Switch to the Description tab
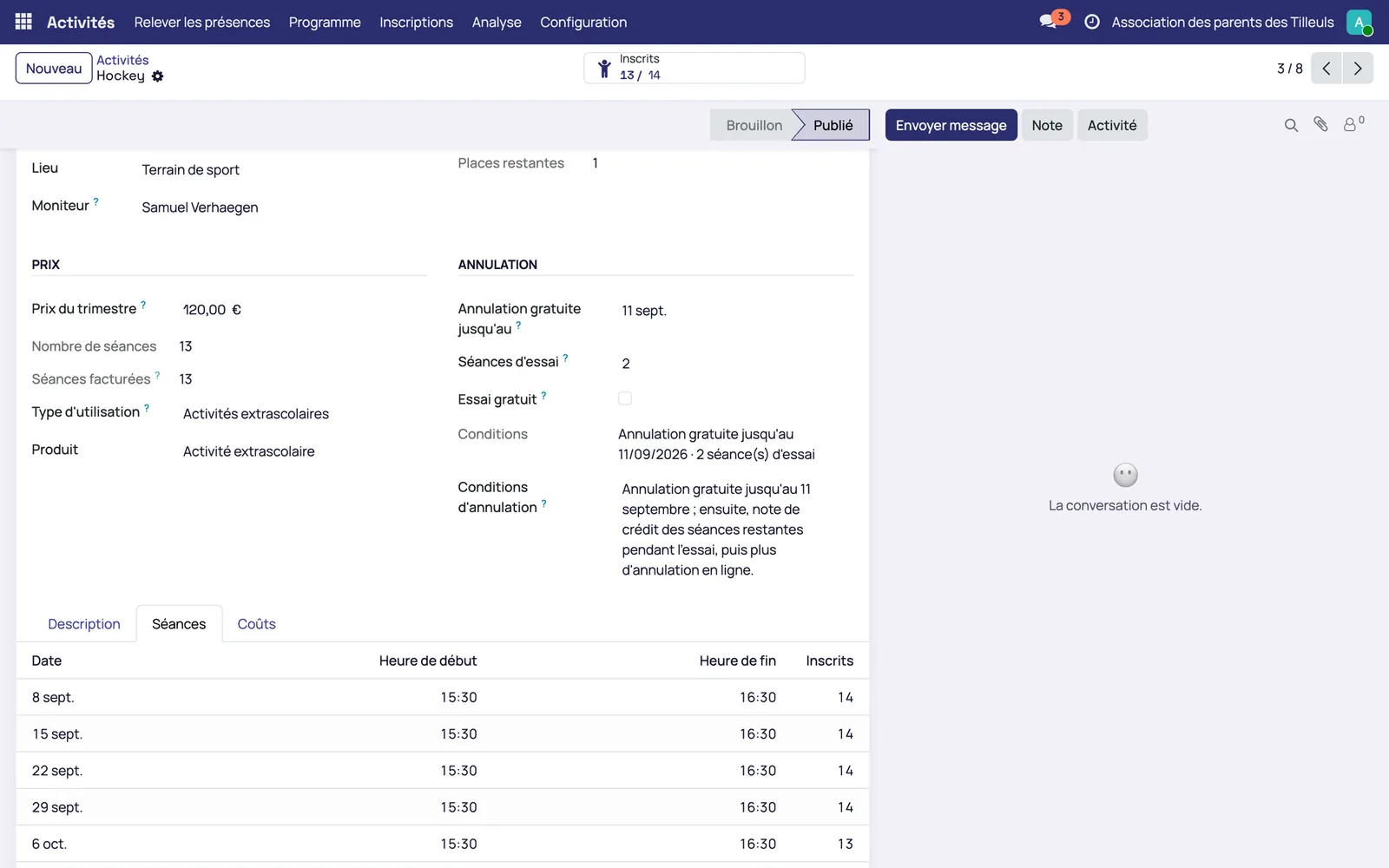 (84, 624)
